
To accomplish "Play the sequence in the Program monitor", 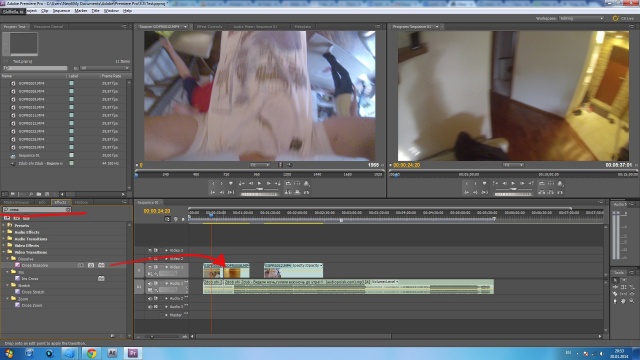I will [x=513, y=184].
